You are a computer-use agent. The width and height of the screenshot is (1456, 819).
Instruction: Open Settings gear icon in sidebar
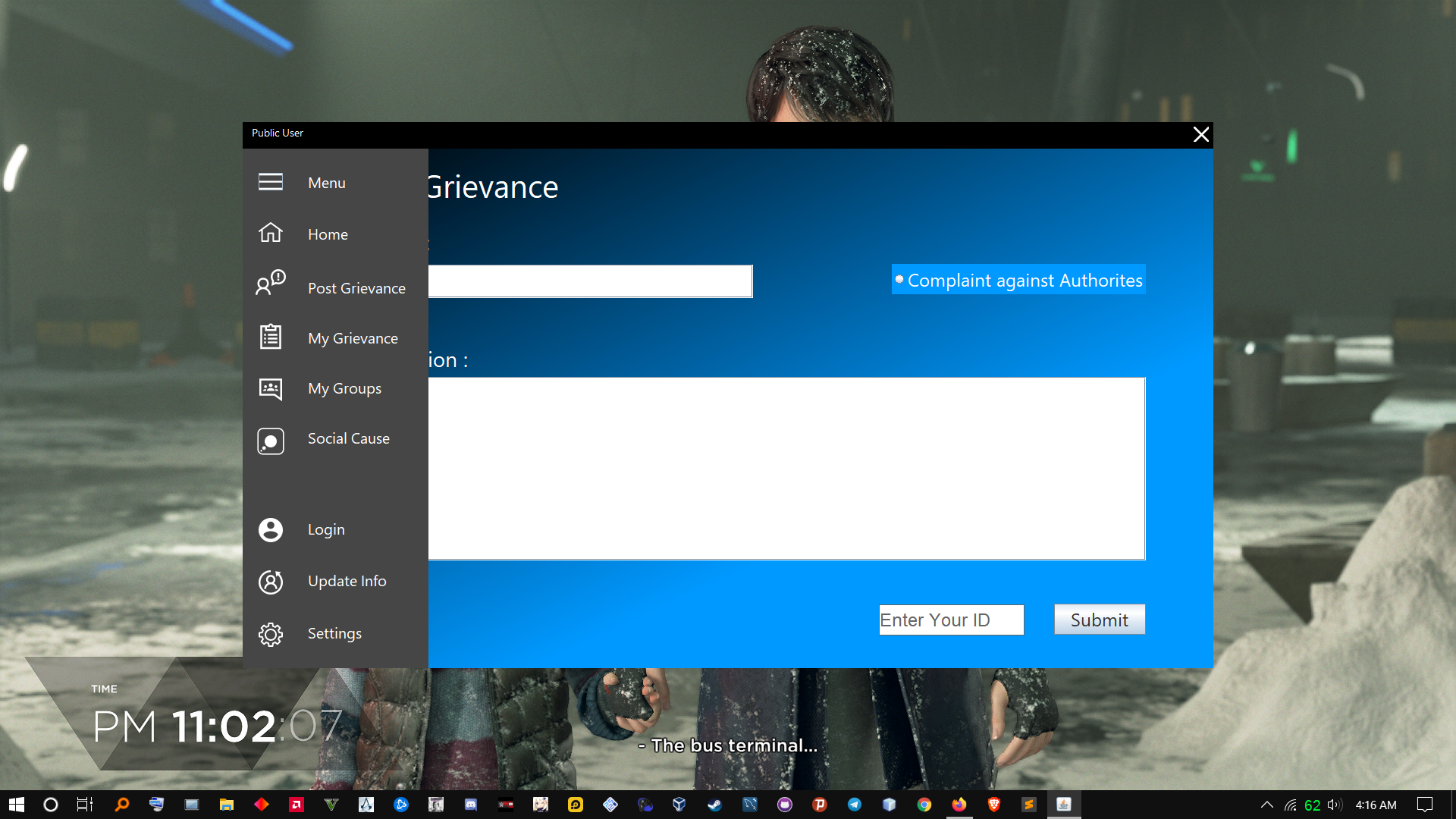(271, 634)
